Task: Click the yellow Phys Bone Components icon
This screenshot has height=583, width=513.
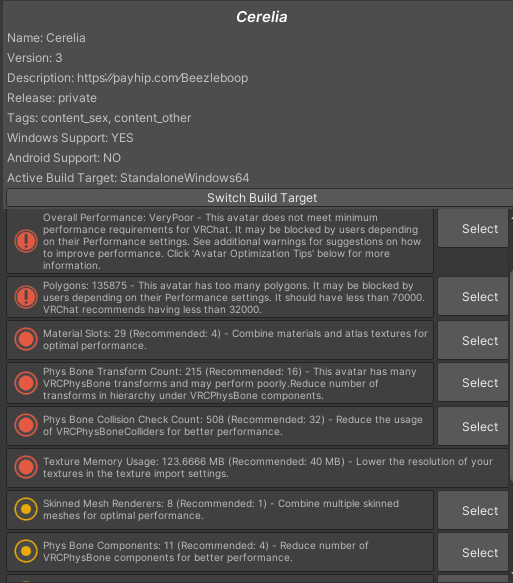Action: click(x=26, y=551)
